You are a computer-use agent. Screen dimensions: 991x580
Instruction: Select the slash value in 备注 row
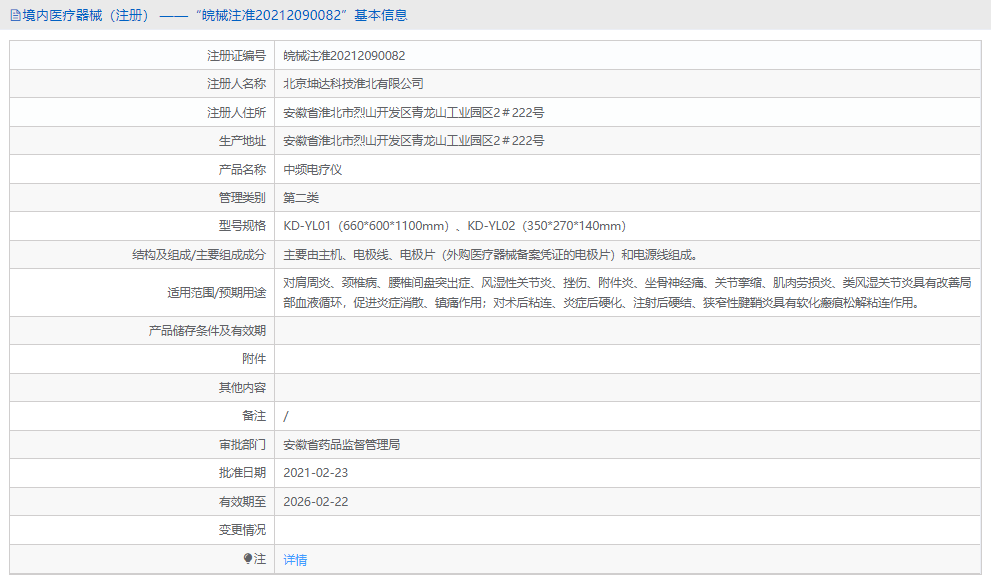(x=286, y=416)
